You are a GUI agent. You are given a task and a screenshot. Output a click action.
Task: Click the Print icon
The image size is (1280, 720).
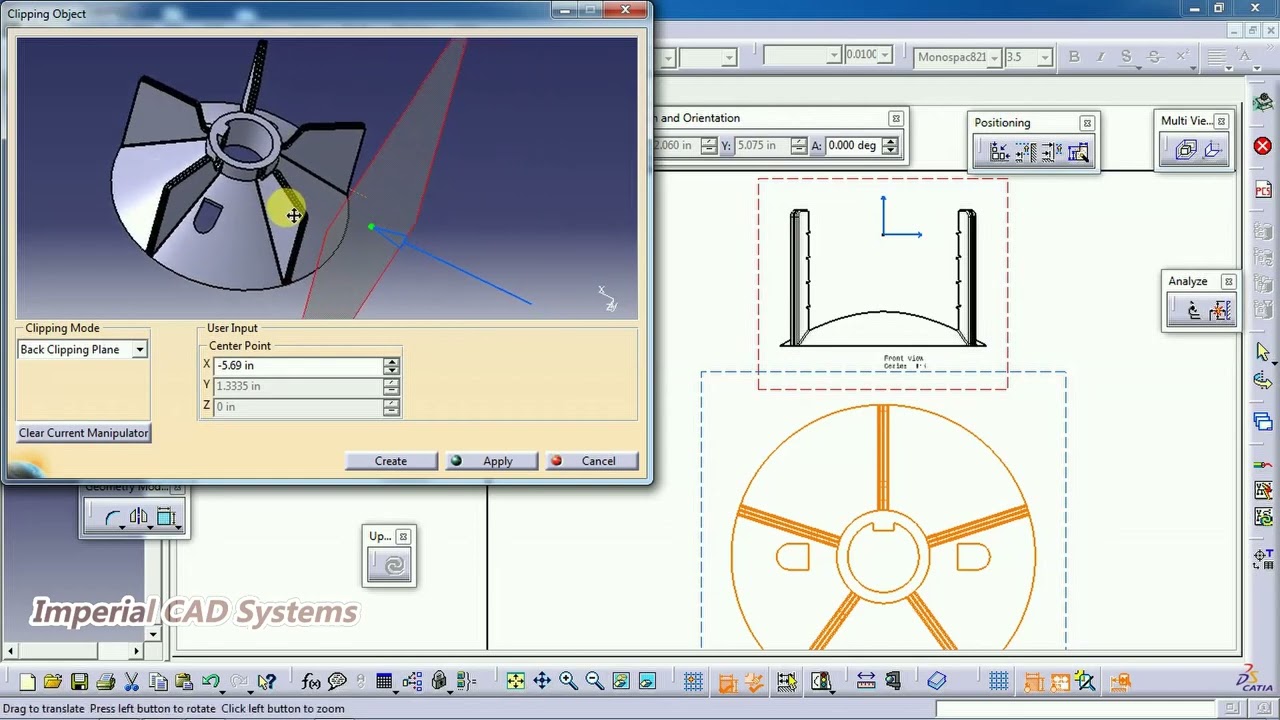105,682
